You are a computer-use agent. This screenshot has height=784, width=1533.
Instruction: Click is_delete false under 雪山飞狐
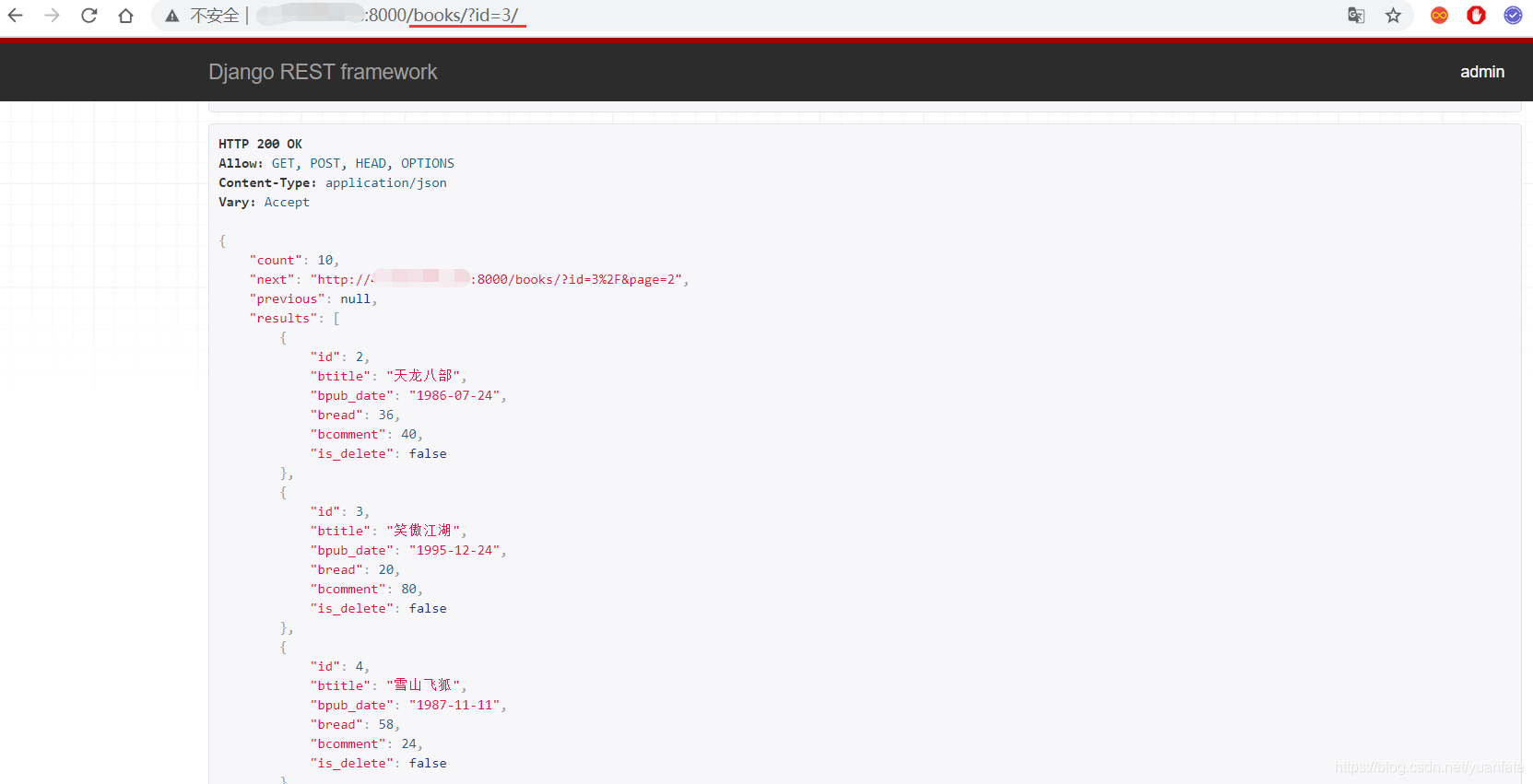tap(378, 763)
